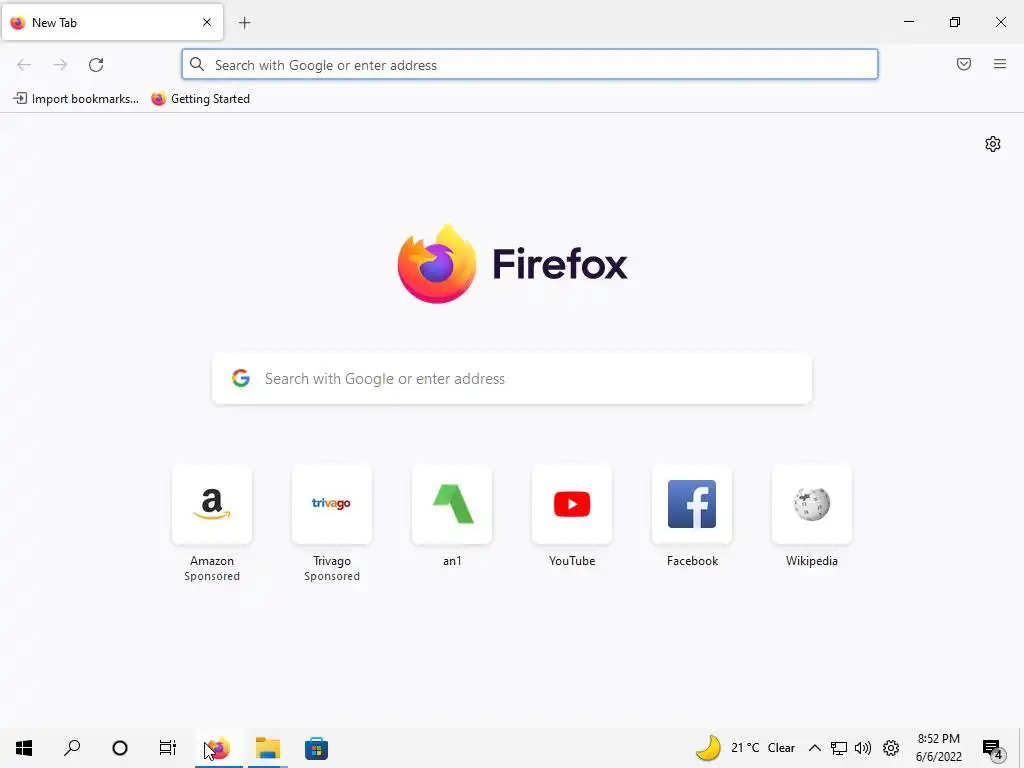Open settings gear in system tray
Image resolution: width=1024 pixels, height=768 pixels.
(891, 748)
